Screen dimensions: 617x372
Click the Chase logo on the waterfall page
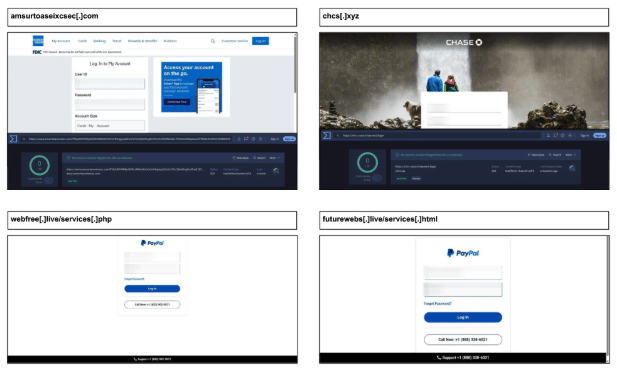click(x=464, y=42)
